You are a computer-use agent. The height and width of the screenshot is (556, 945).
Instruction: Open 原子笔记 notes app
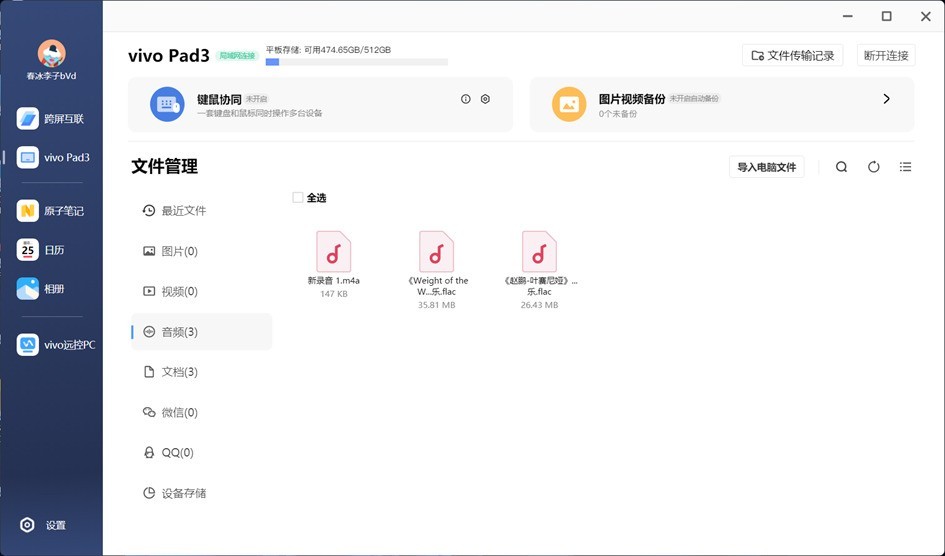pos(51,211)
